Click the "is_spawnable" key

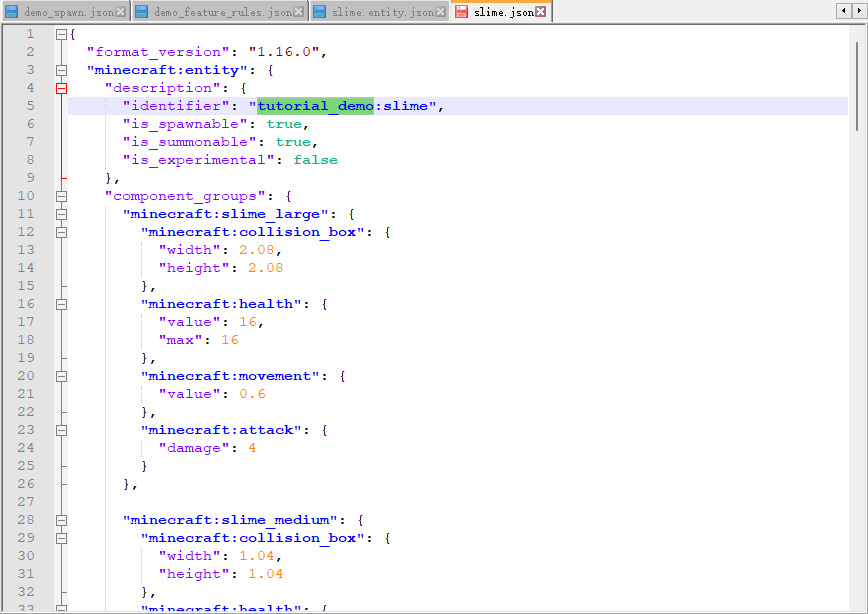tap(185, 124)
